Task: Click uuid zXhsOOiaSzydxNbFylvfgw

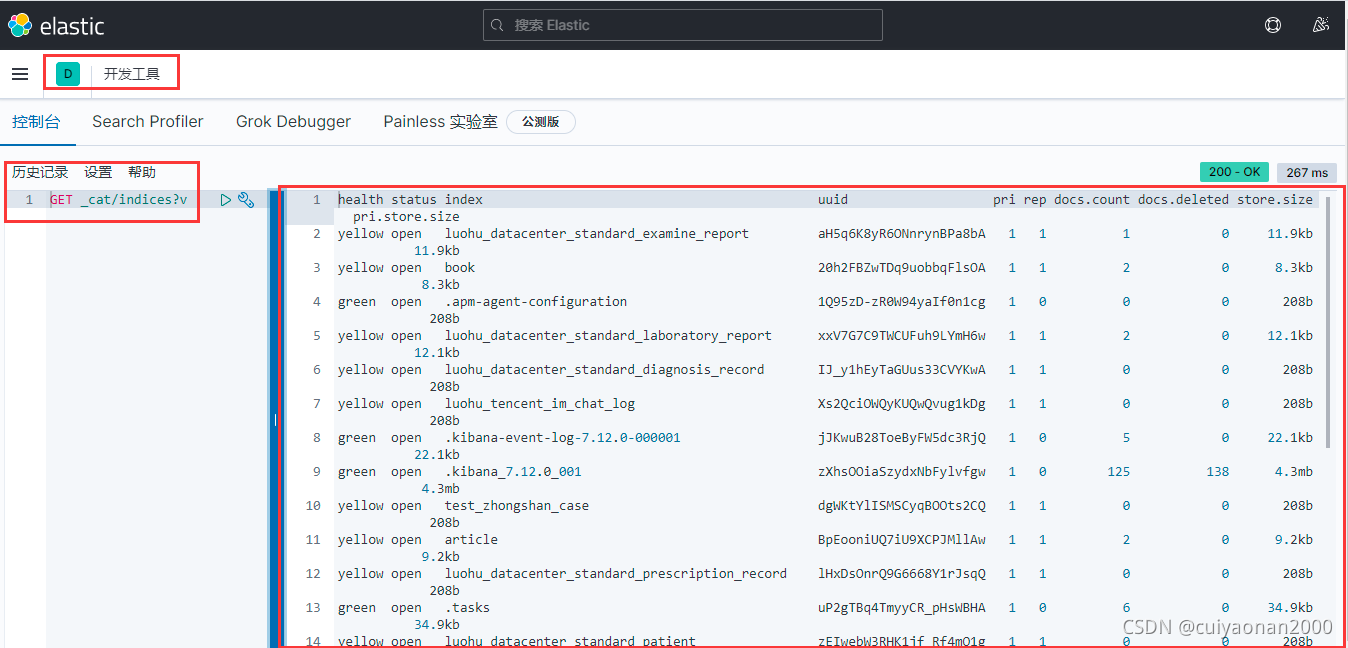Action: coord(901,472)
